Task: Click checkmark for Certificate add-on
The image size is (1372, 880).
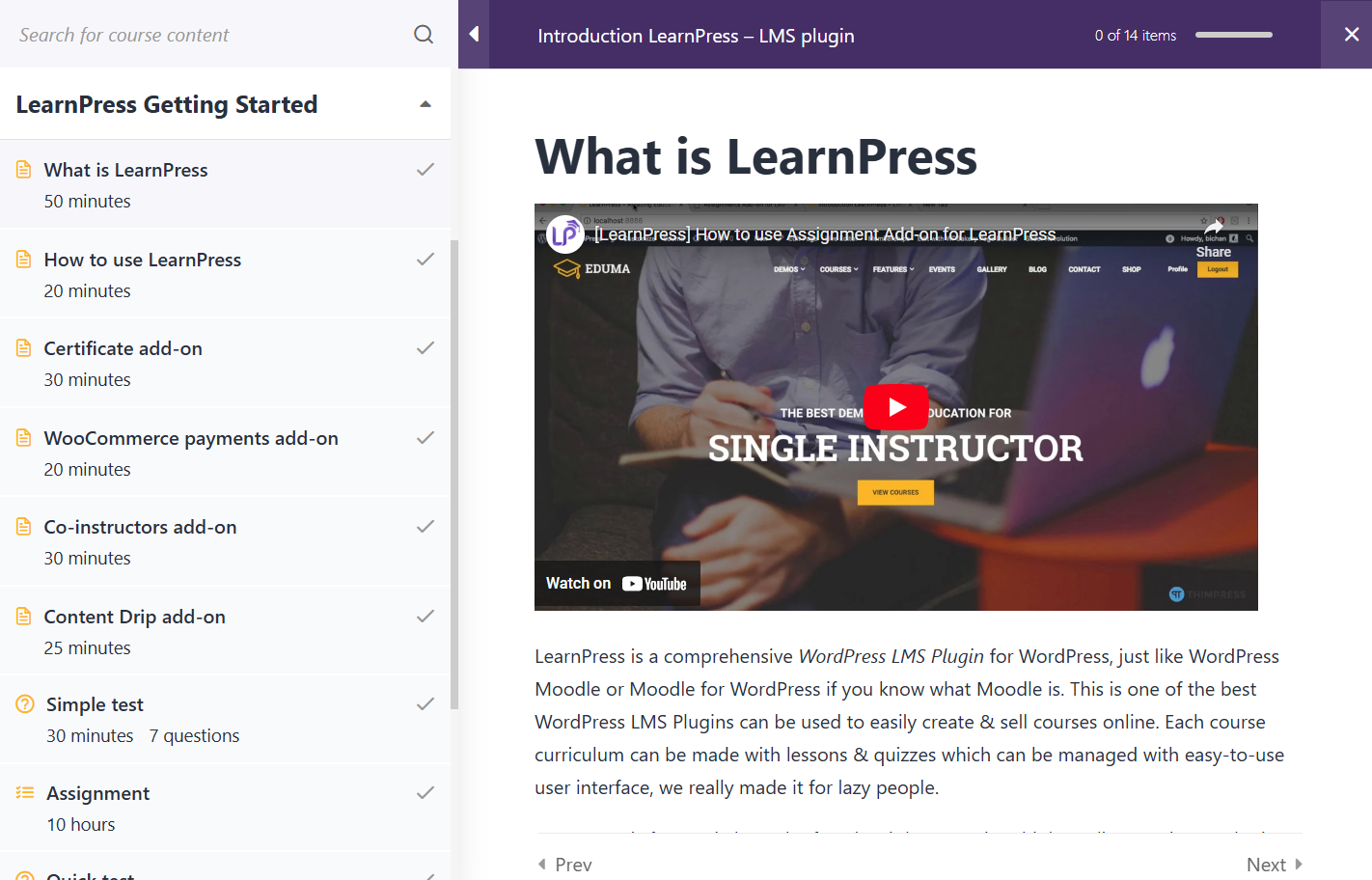Action: point(425,348)
